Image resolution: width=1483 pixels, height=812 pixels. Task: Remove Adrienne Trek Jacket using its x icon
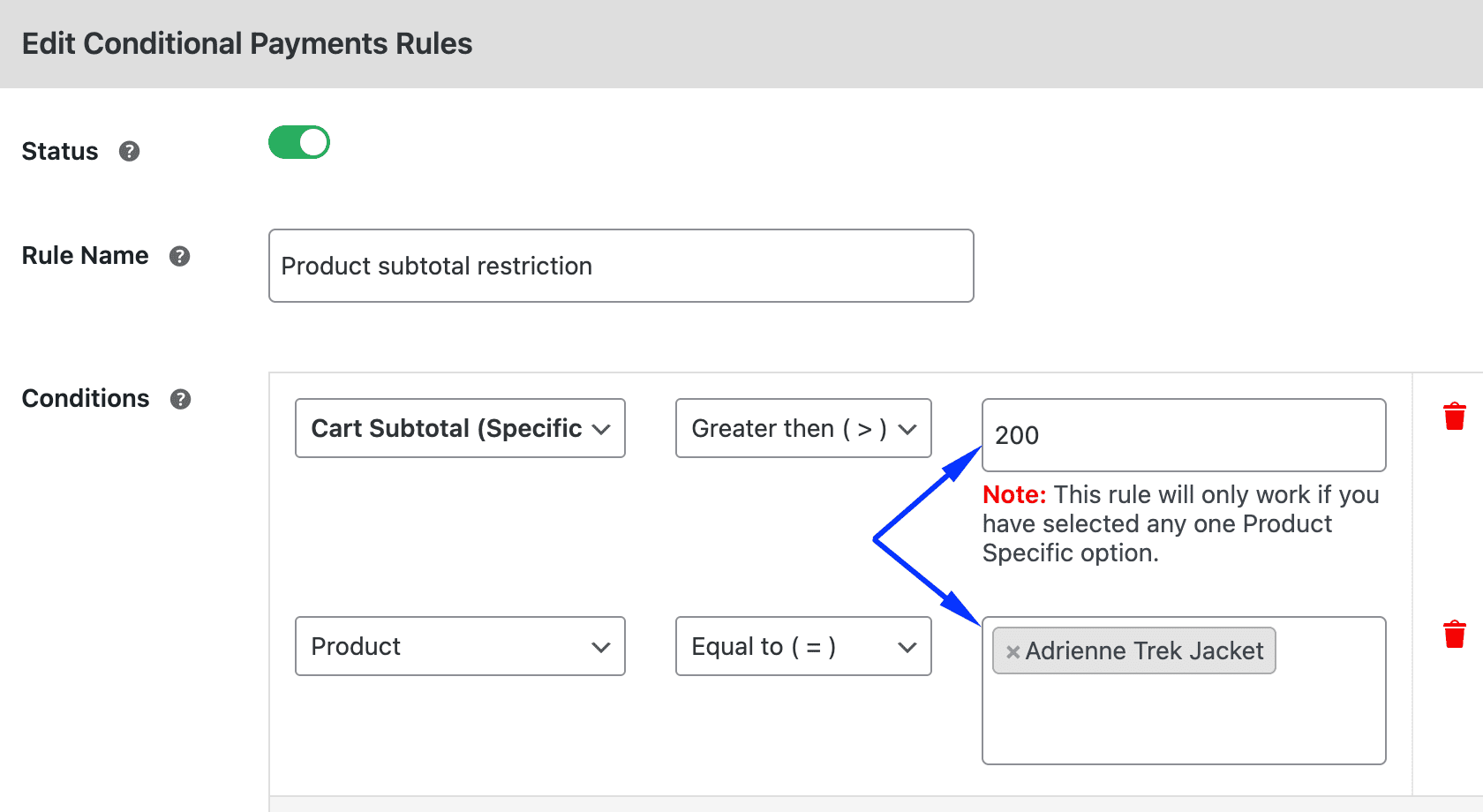1012,651
